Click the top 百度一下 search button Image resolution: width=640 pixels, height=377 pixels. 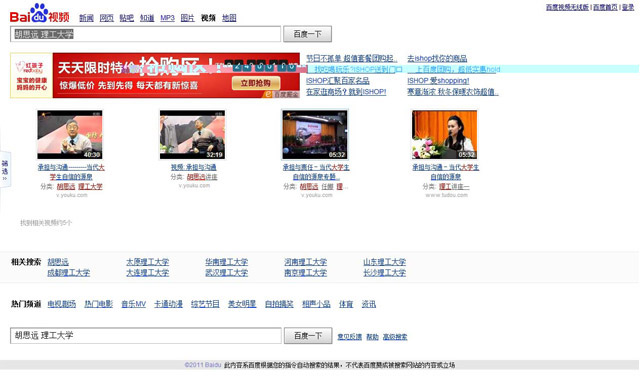(307, 34)
